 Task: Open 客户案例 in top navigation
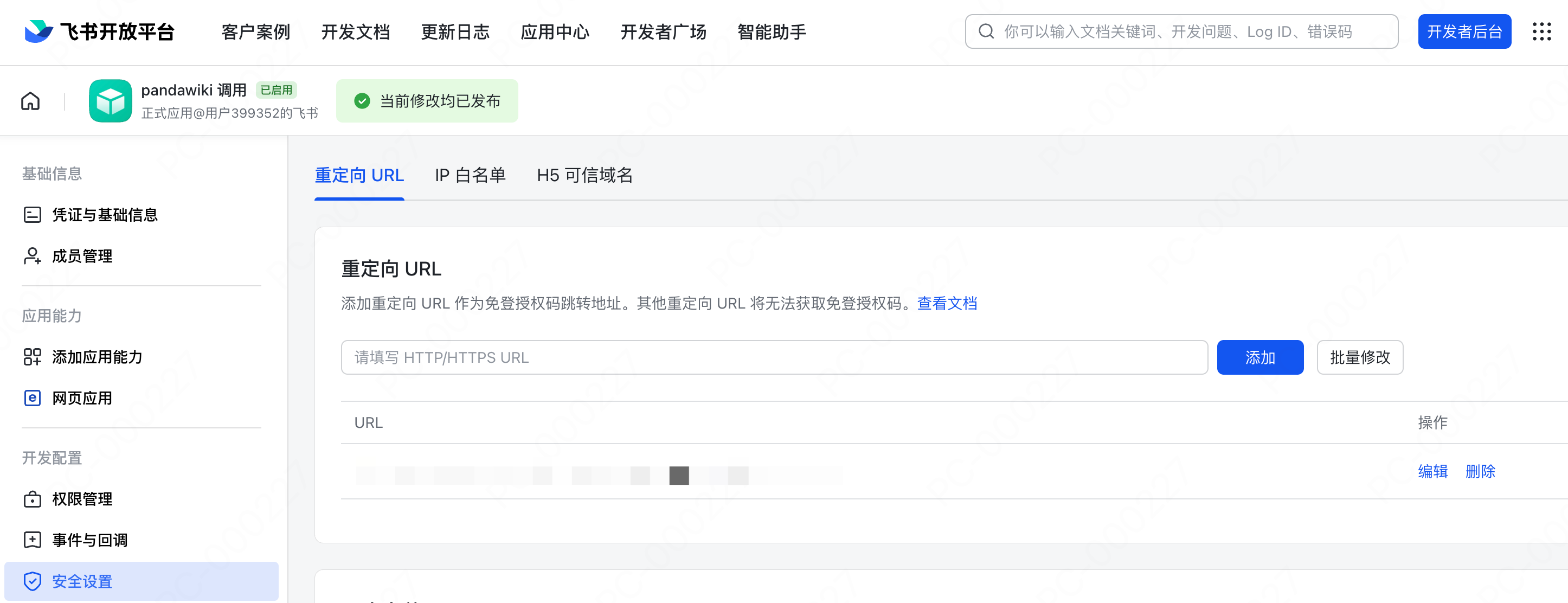[256, 31]
